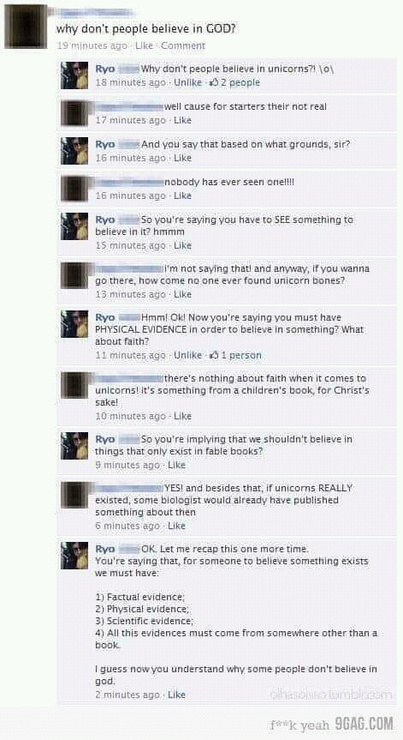
Task: Unlike the 'PHYSICAL EVIDENCE' comment
Action: [x=188, y=355]
